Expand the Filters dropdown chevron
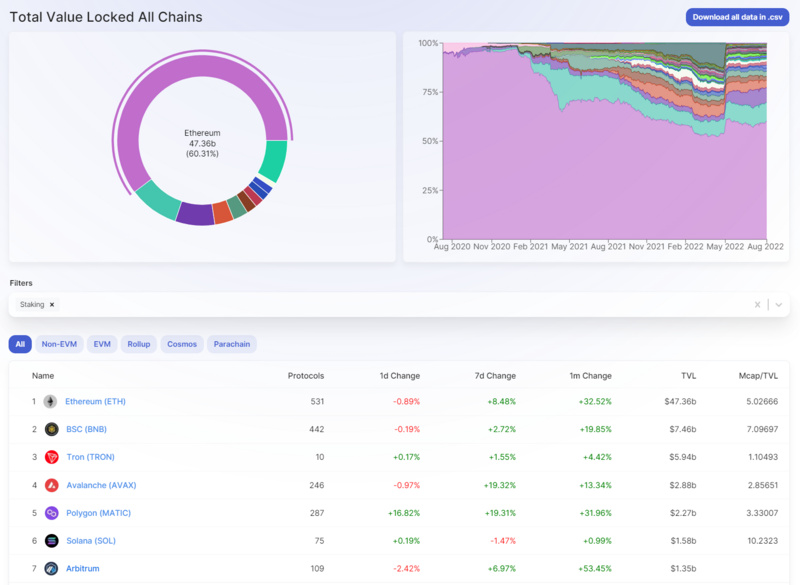The height and width of the screenshot is (585, 800). coord(778,304)
